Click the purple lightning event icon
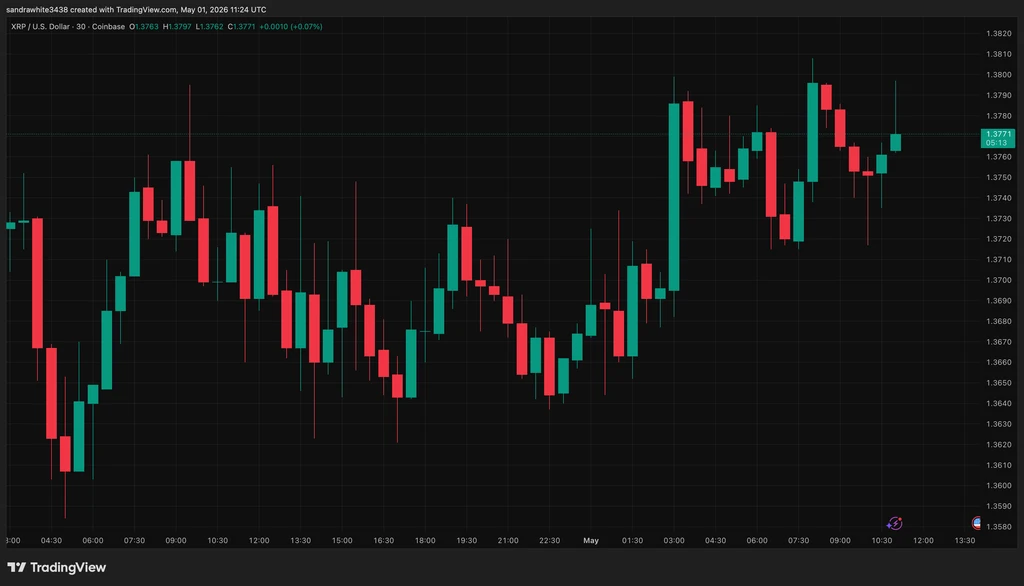Image resolution: width=1024 pixels, height=586 pixels. 894,523
